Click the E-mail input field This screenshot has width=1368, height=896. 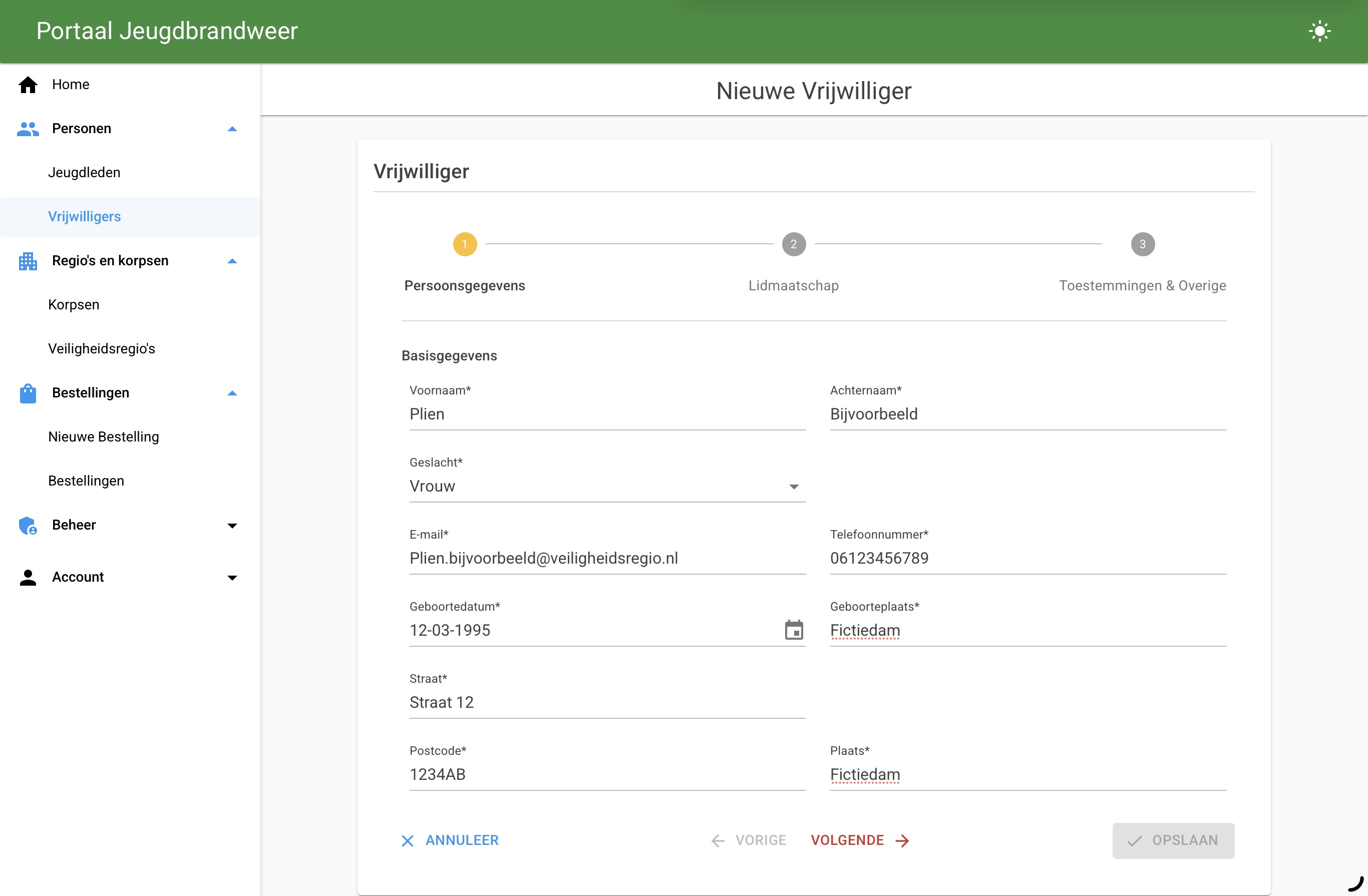pos(607,559)
